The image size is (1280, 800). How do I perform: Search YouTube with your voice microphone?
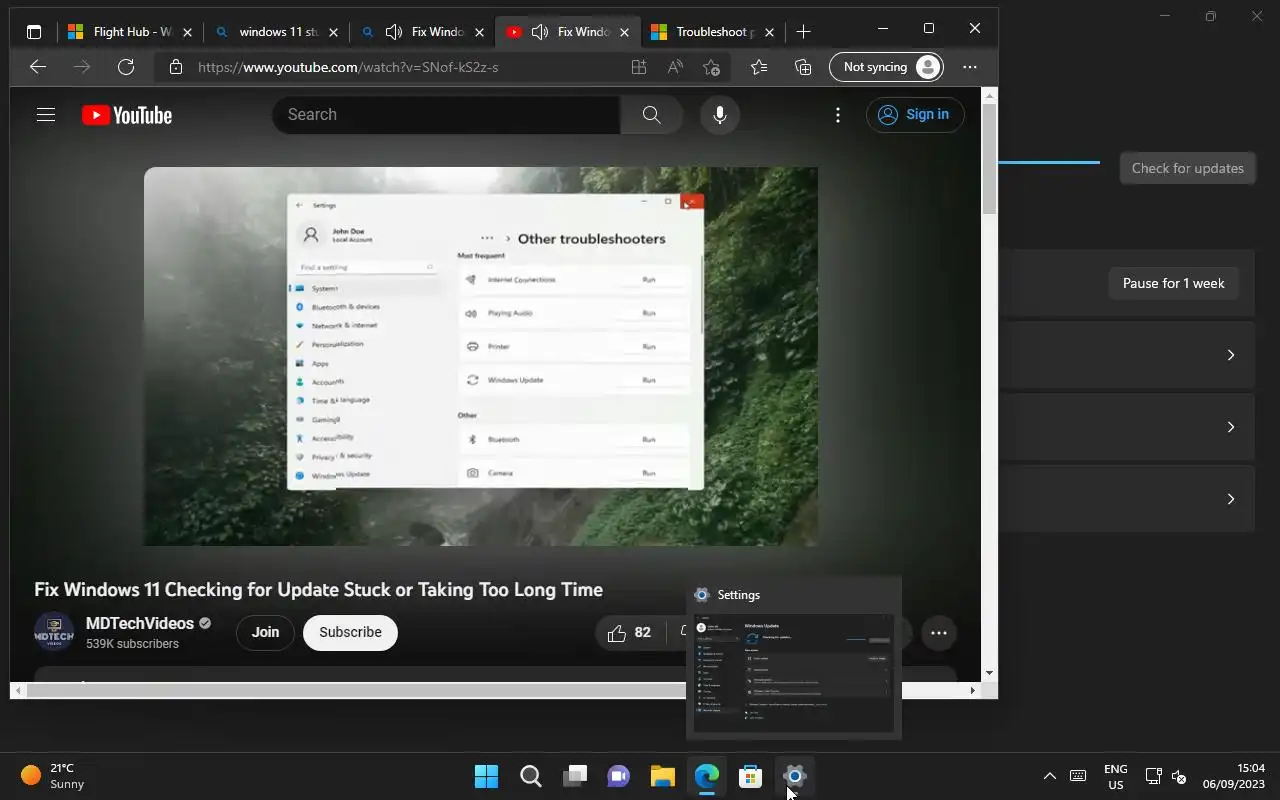(720, 115)
